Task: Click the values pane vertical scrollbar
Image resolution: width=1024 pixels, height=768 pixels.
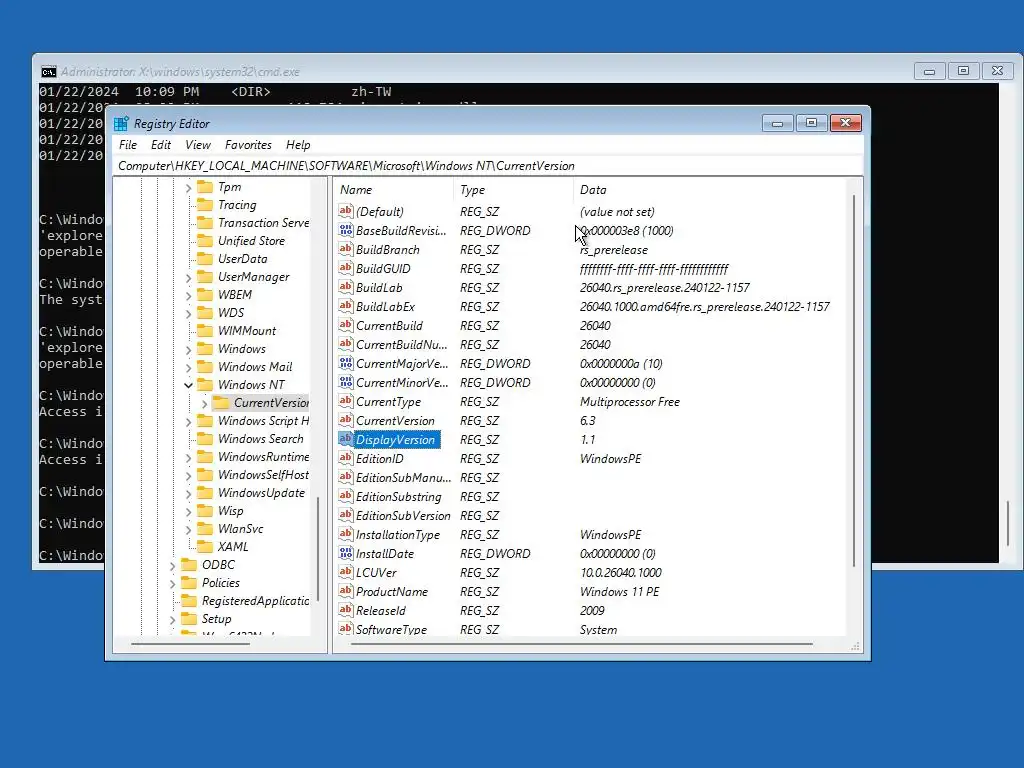Action: [854, 381]
